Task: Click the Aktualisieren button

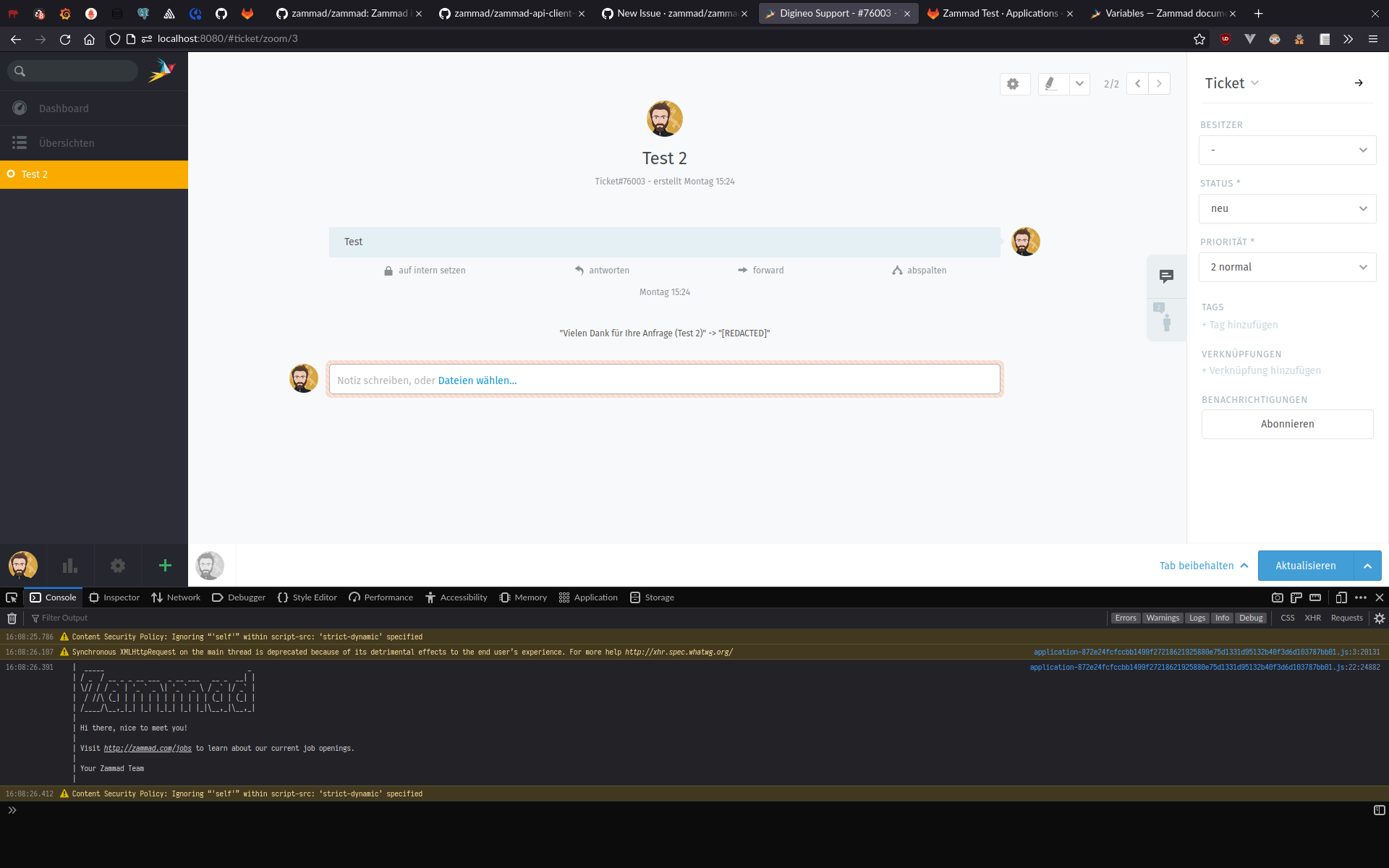Action: tap(1304, 566)
